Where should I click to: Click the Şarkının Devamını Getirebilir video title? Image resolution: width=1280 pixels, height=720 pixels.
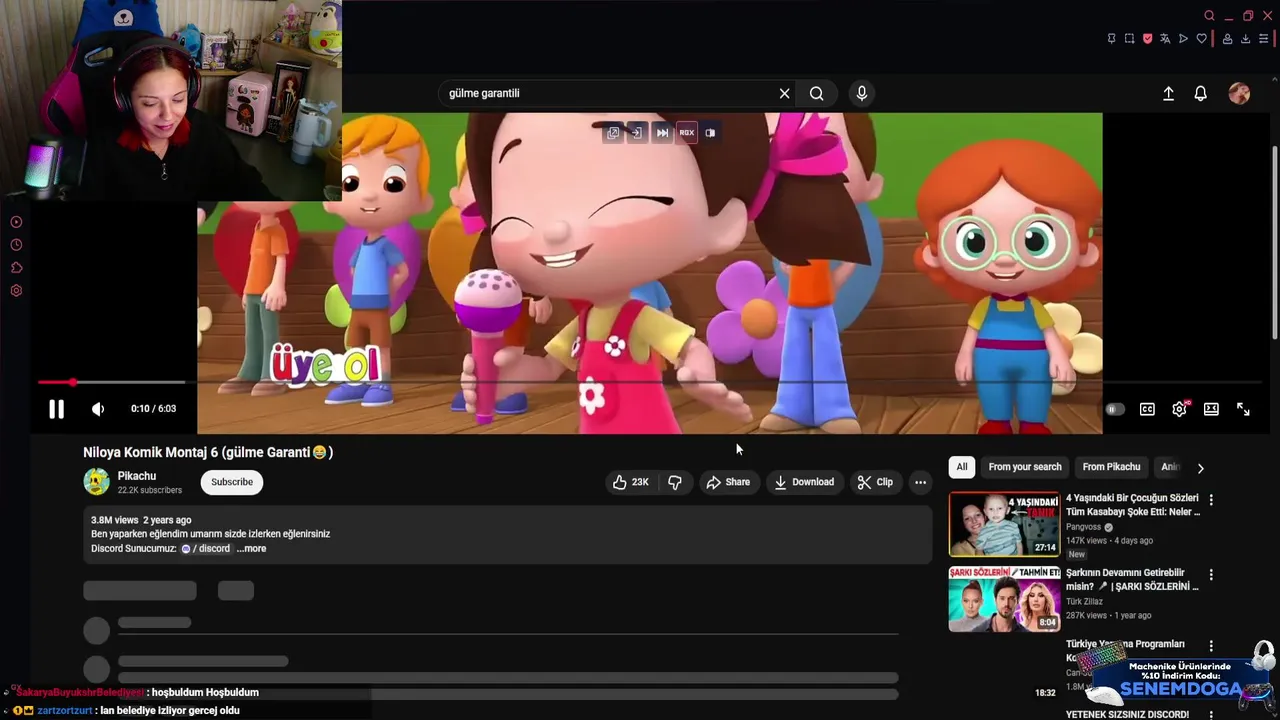1132,579
